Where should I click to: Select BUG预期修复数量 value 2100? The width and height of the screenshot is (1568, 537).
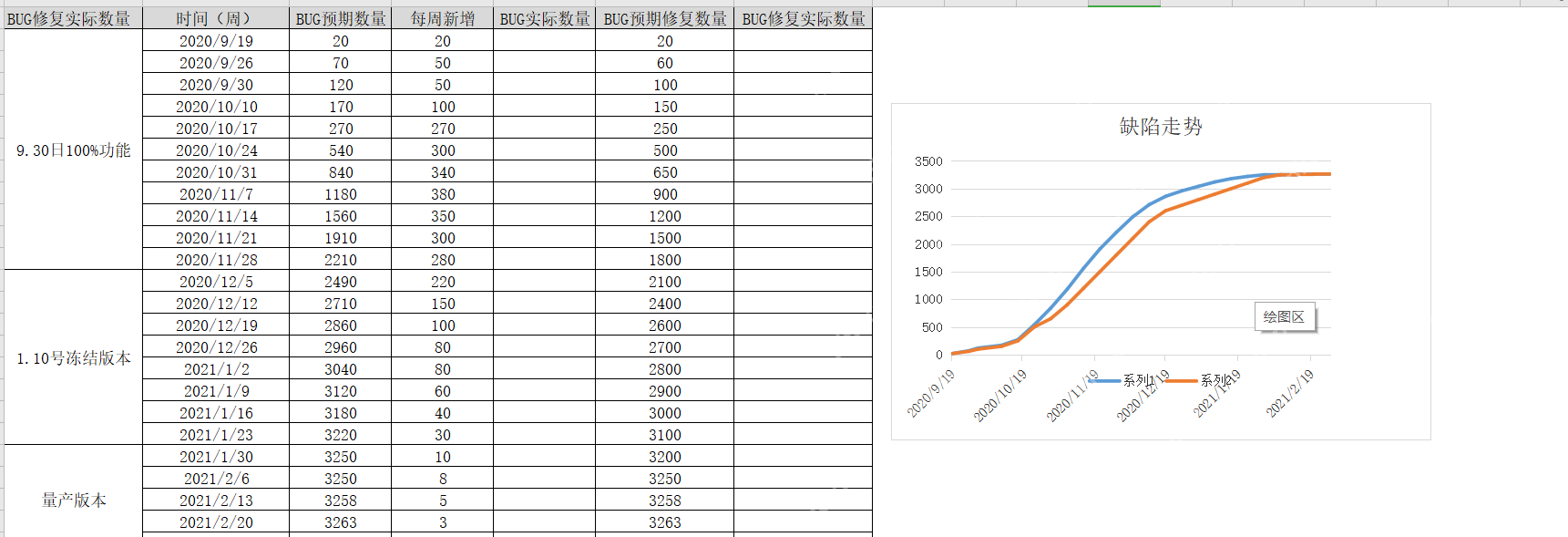[665, 282]
